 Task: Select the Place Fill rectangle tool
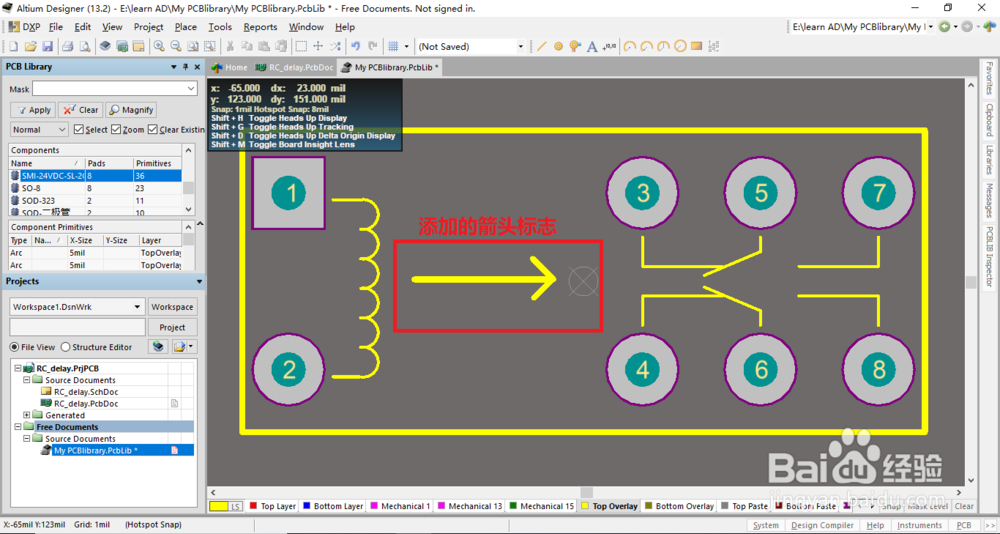click(696, 47)
